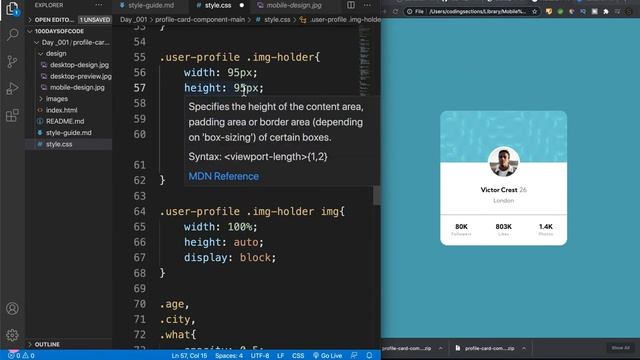Viewport: 640px width, 360px height.
Task: Click the editor minimap
Action: coord(365,61)
